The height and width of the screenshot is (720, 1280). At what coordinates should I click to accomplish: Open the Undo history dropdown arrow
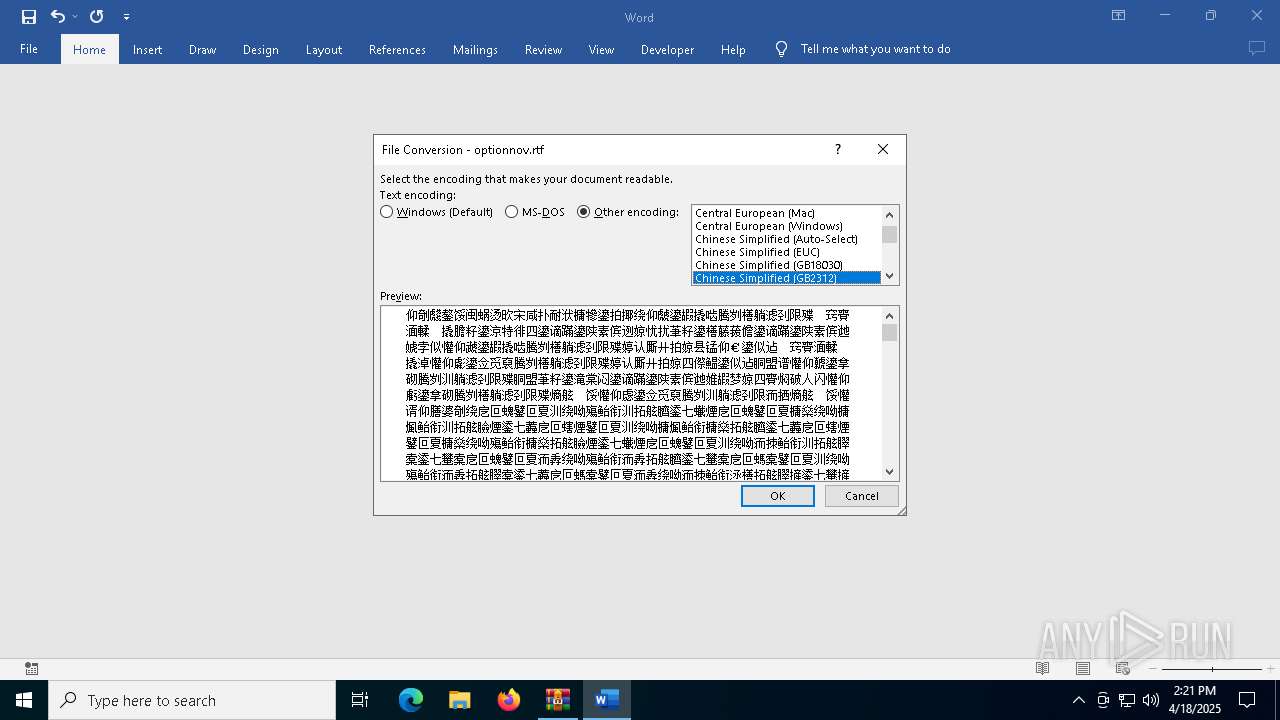[x=75, y=16]
